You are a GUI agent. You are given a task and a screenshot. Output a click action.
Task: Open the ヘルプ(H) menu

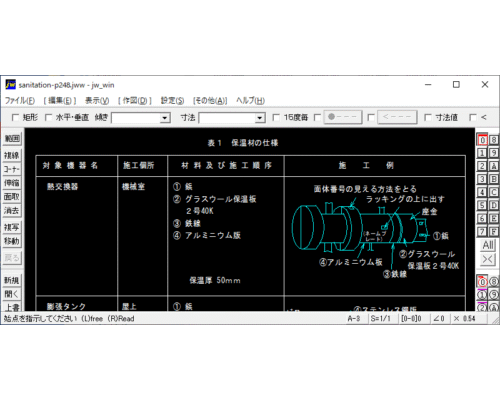(x=250, y=101)
